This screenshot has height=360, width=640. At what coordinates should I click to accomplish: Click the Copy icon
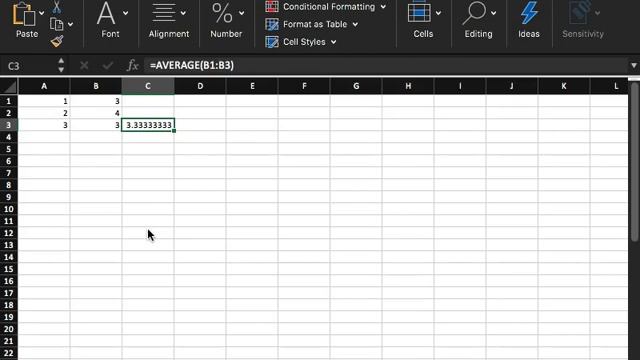tap(56, 24)
